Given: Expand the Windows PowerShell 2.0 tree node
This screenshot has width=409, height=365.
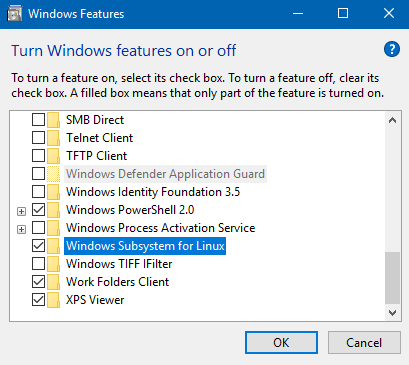Looking at the screenshot, I should (22, 211).
